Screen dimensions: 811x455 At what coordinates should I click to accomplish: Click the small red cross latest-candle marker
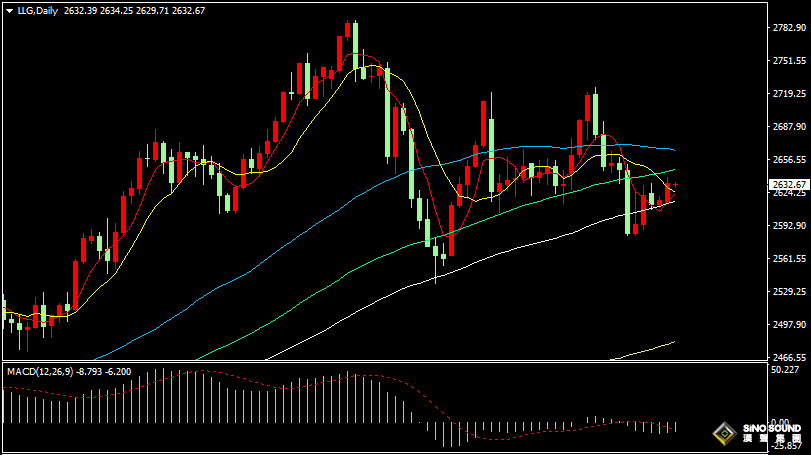click(x=675, y=185)
